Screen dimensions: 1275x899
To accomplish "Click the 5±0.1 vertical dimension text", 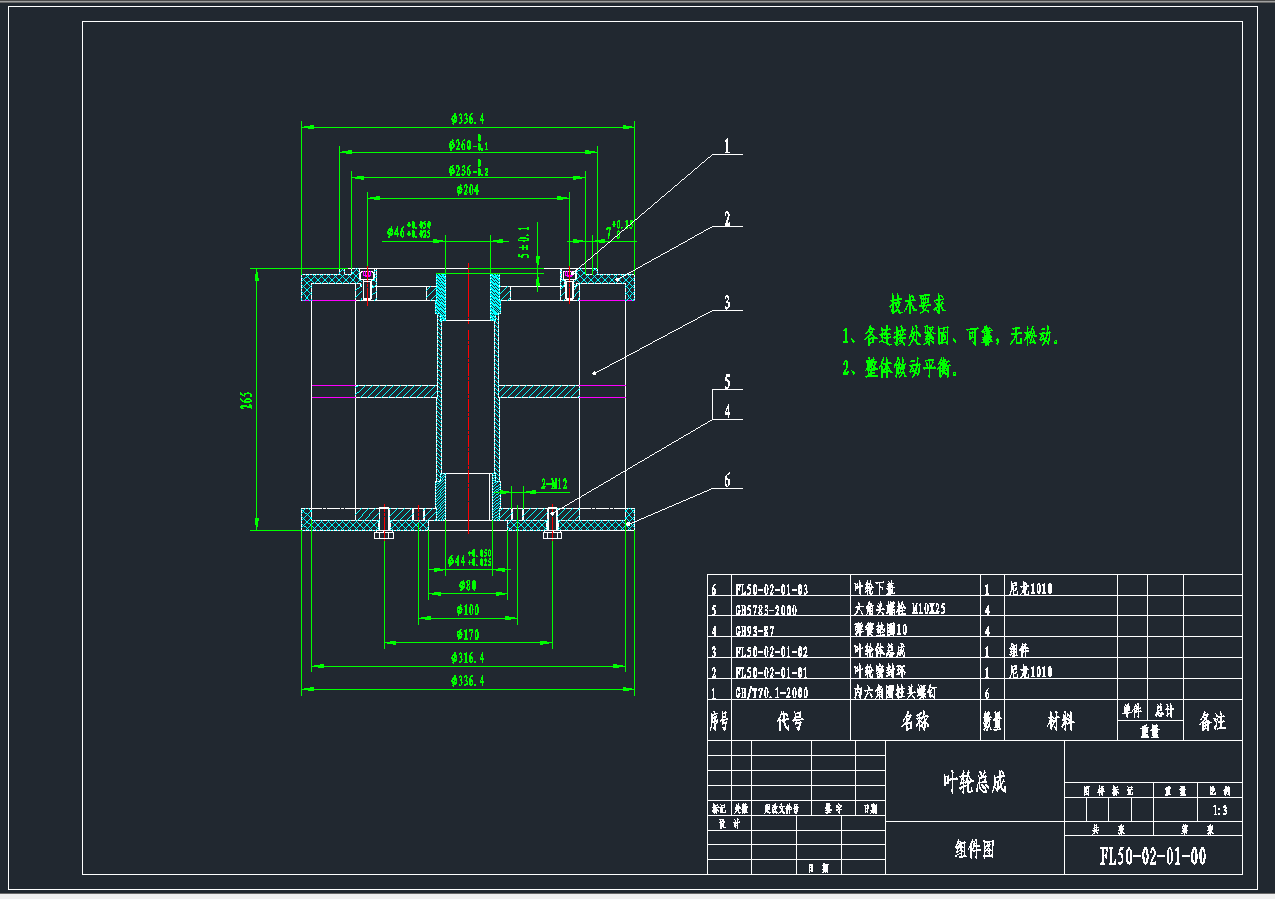I will pos(525,242).
